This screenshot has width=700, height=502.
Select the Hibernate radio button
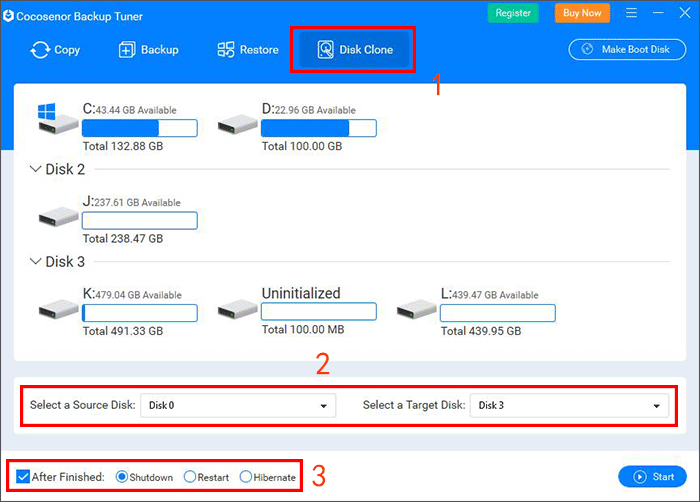coord(246,477)
